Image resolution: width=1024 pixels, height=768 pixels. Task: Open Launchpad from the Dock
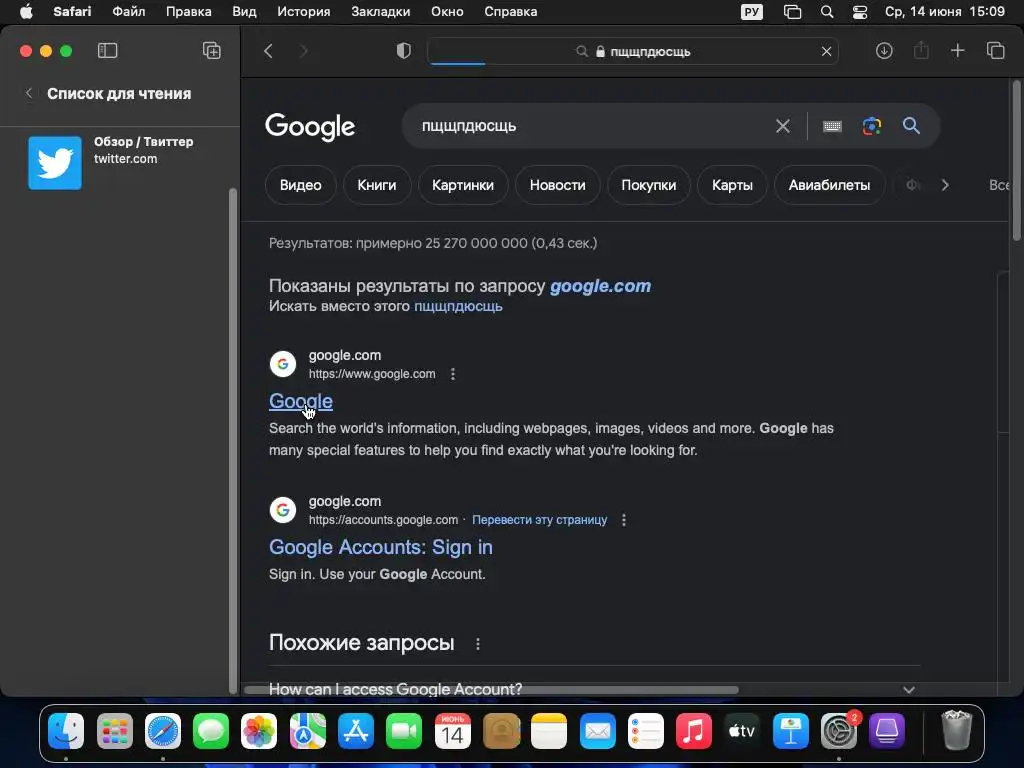click(x=115, y=731)
